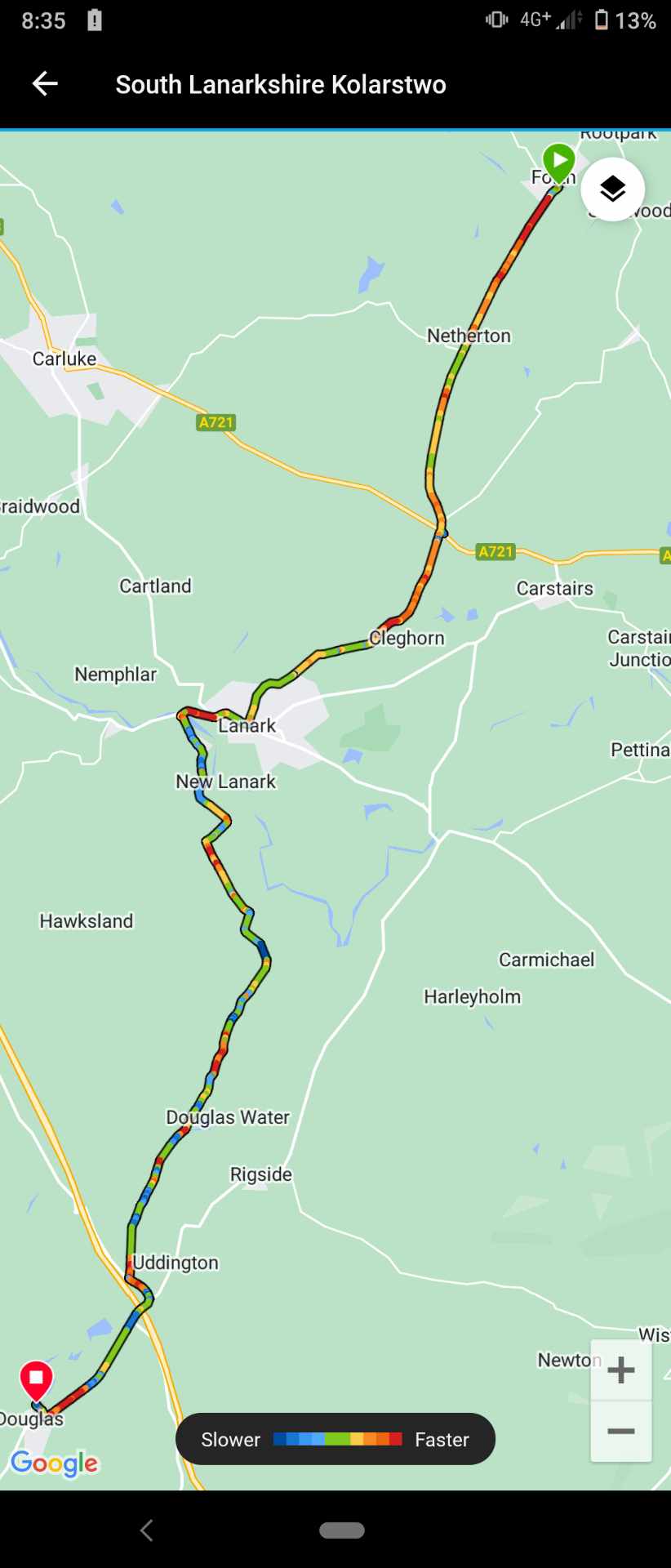Tap the Android back navigation chevron
Screen dimensions: 671x1568
click(x=147, y=1530)
